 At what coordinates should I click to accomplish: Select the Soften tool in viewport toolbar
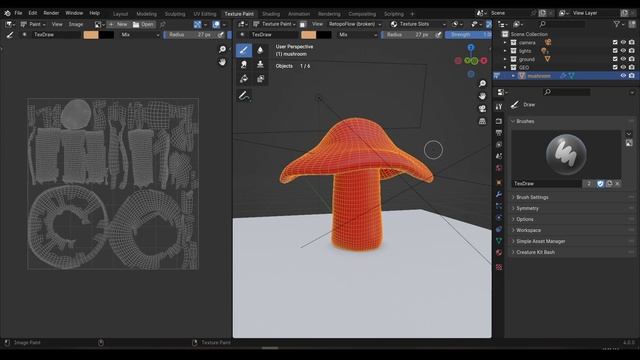coord(260,50)
